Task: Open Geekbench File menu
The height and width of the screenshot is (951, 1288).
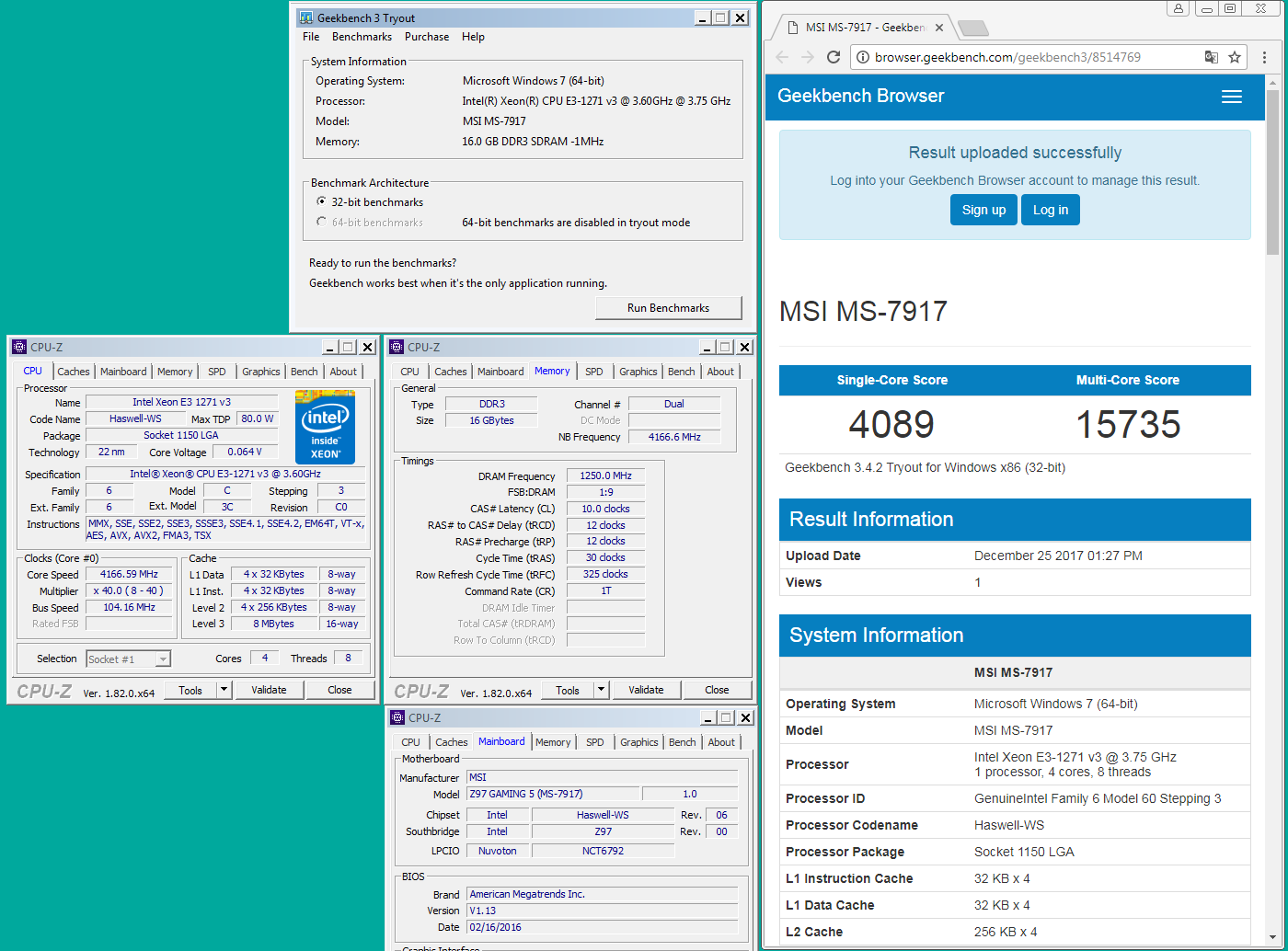Action: click(x=311, y=37)
